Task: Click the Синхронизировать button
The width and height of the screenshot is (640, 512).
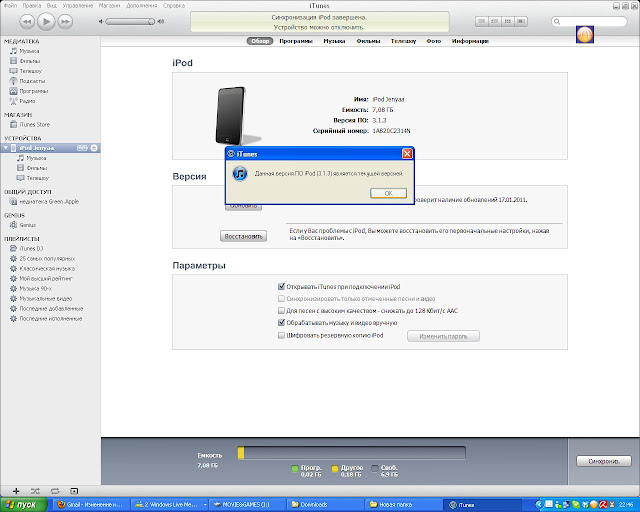Action: [x=604, y=461]
